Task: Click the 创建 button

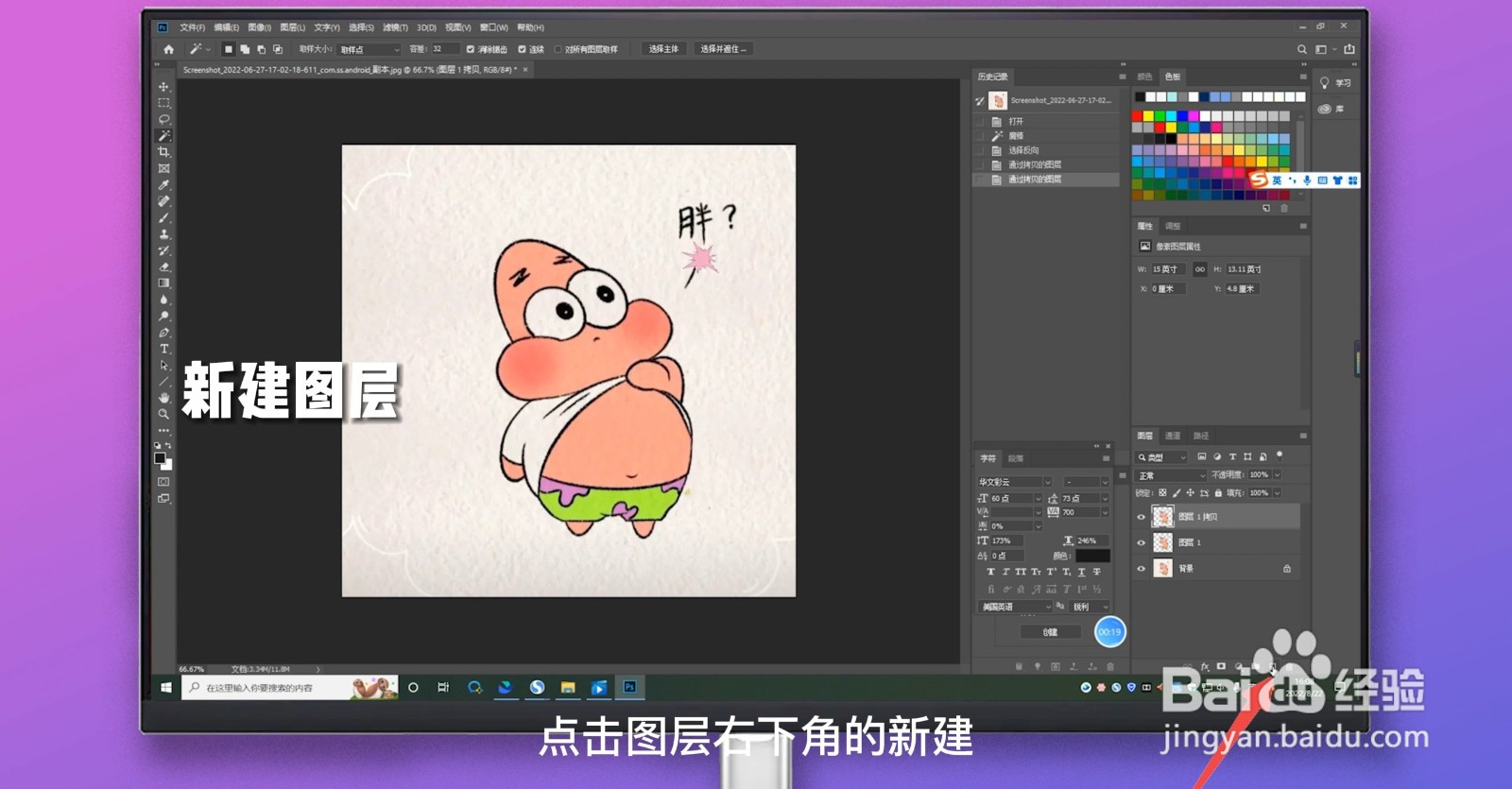Action: [1050, 632]
